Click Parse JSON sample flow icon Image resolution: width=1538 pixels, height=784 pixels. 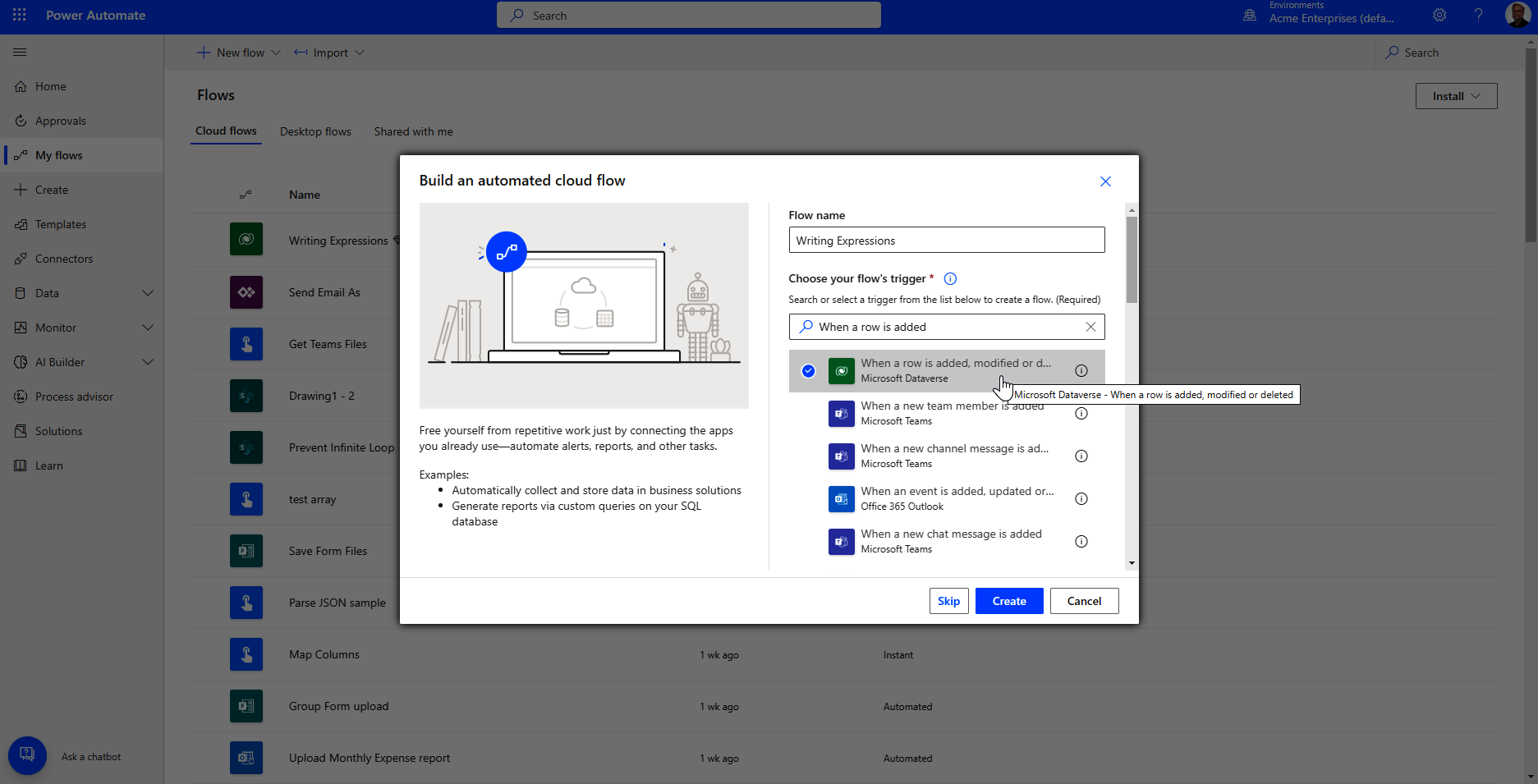tap(246, 603)
